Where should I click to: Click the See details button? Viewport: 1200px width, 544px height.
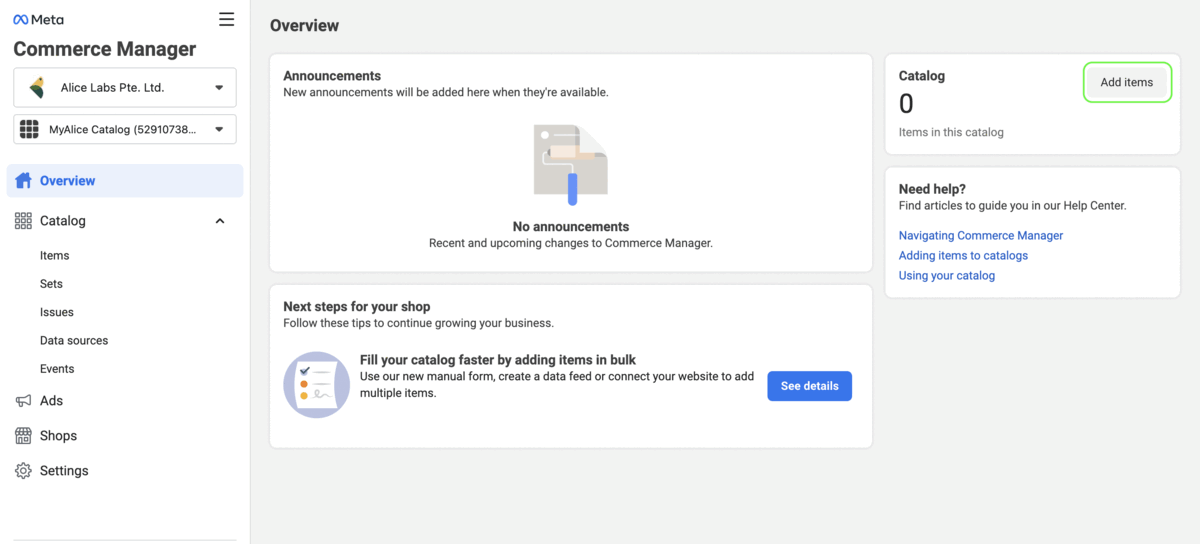(x=809, y=386)
